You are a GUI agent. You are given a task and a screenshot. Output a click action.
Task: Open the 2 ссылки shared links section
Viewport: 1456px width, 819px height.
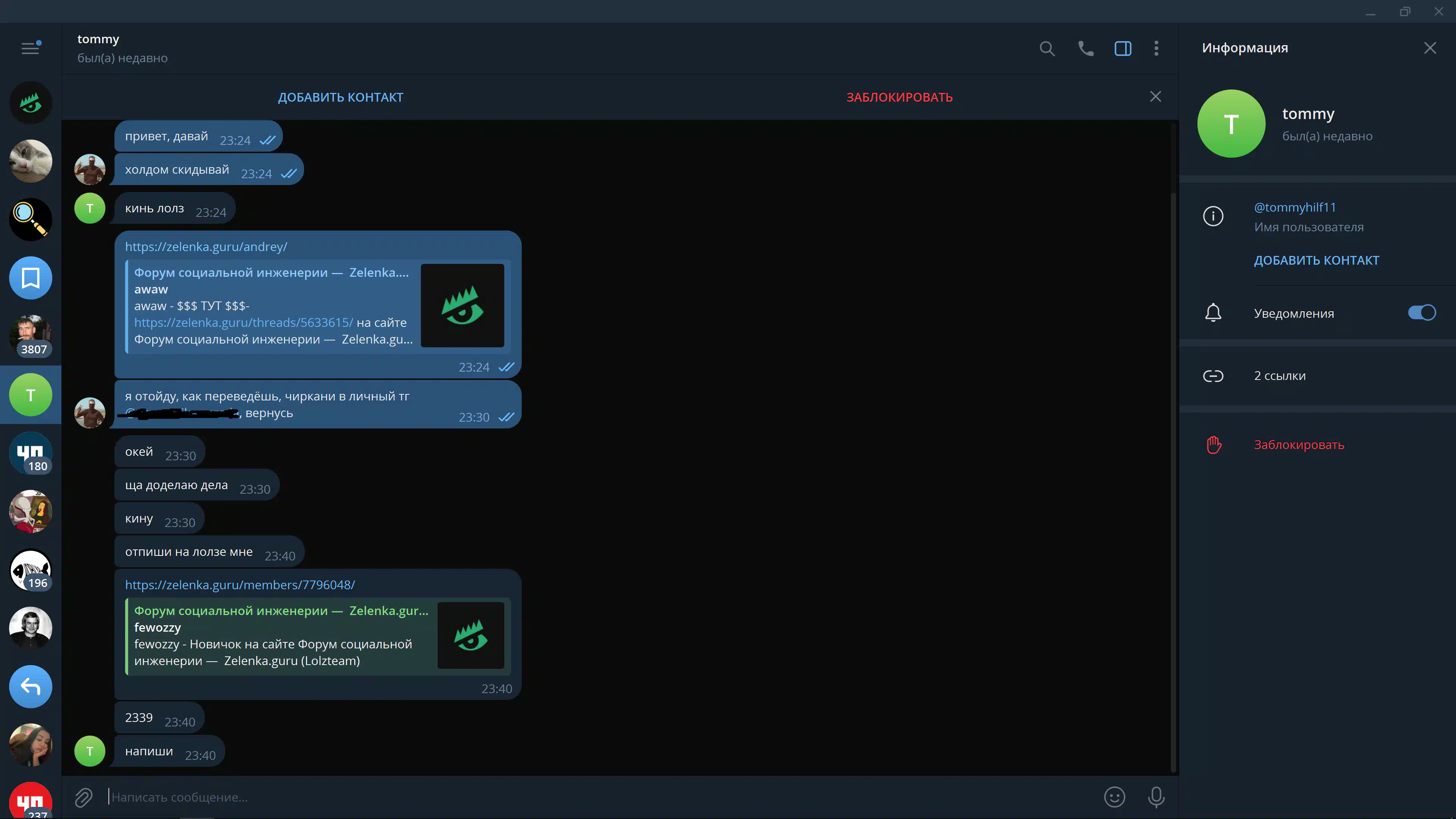pos(1280,376)
